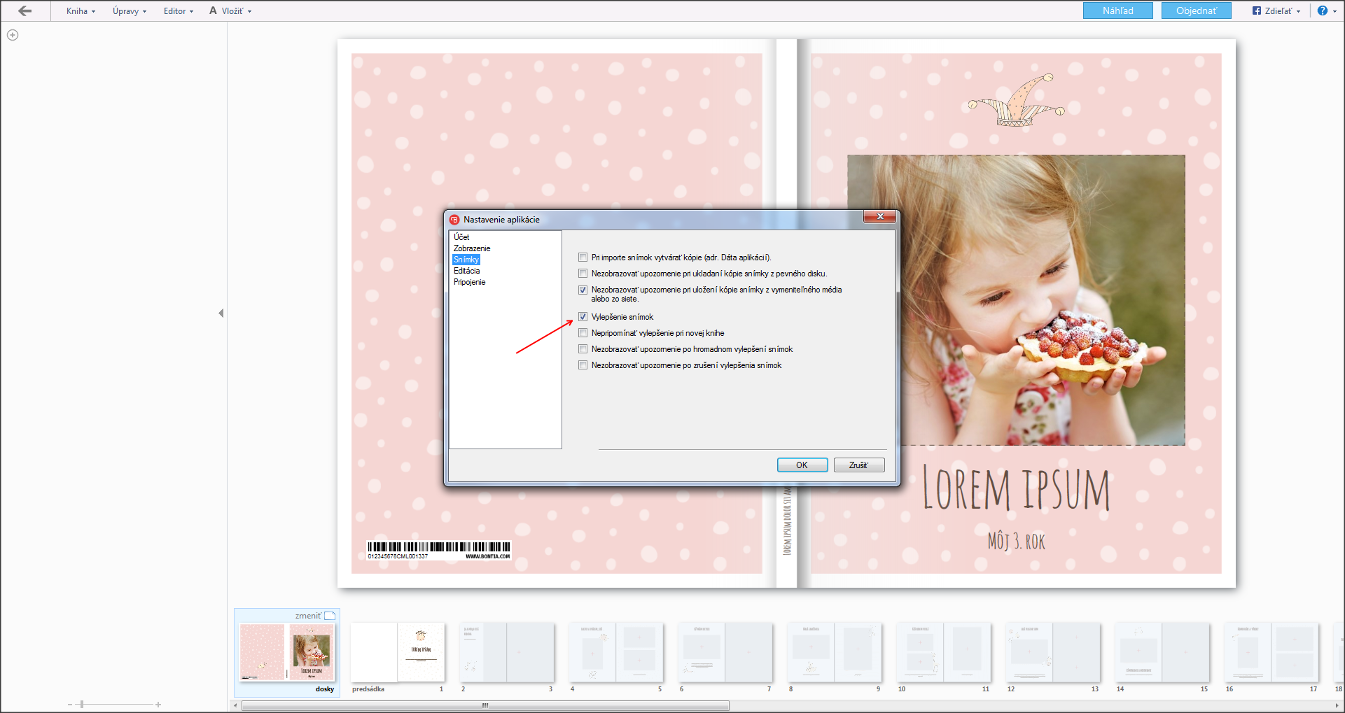Click the Facebook icon beside Zdieľať
Screen dimensions: 1345x713
tap(1257, 11)
